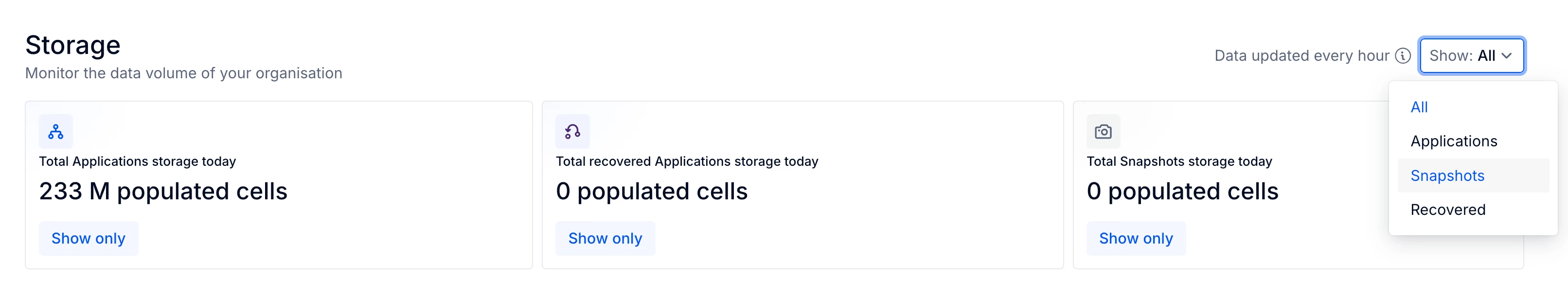Click the 233 M populated cells value

[163, 192]
